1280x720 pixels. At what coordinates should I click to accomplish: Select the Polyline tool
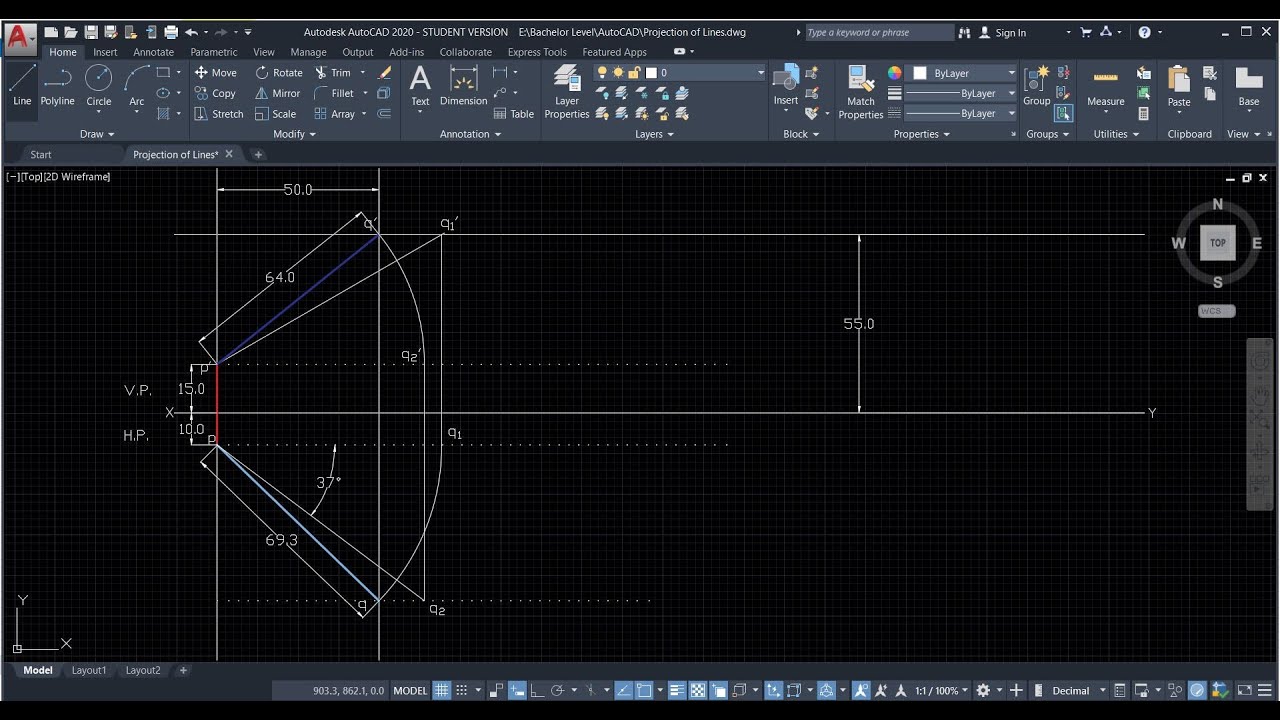[x=58, y=86]
